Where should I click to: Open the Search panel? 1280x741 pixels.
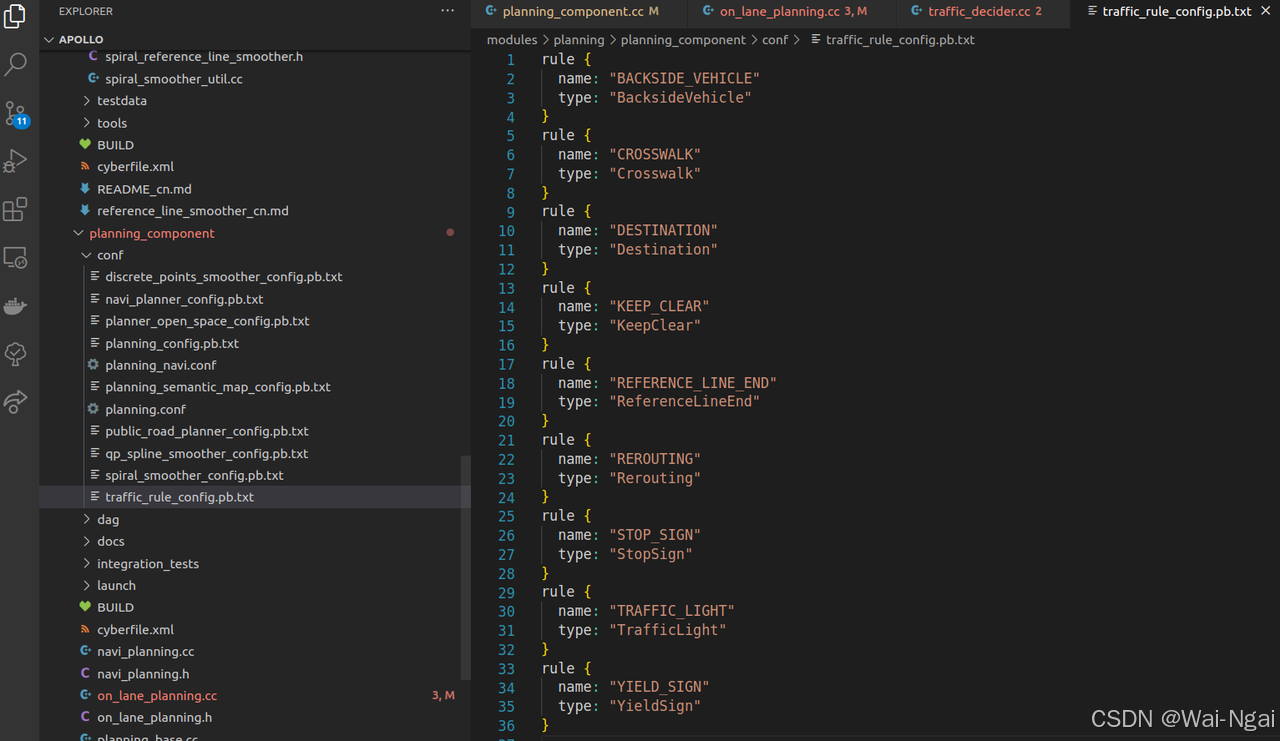15,63
